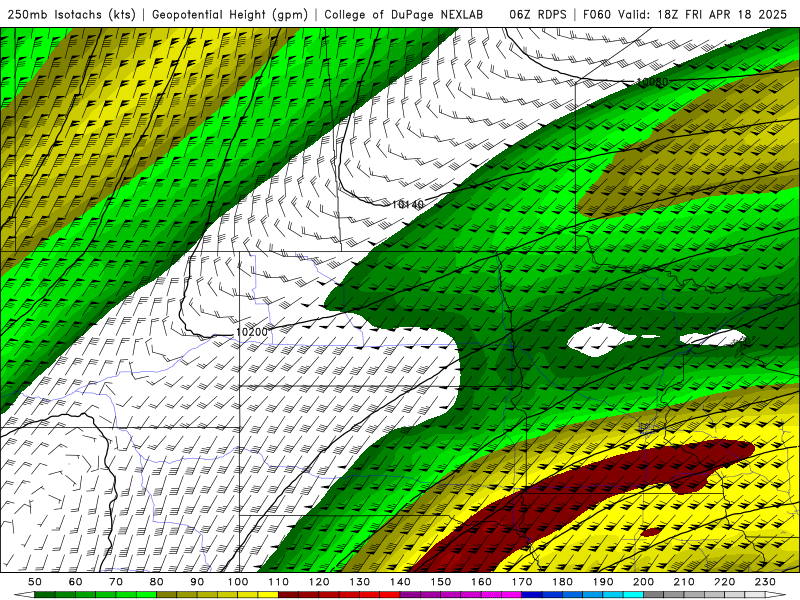Click the 10140 height contour label

[408, 205]
